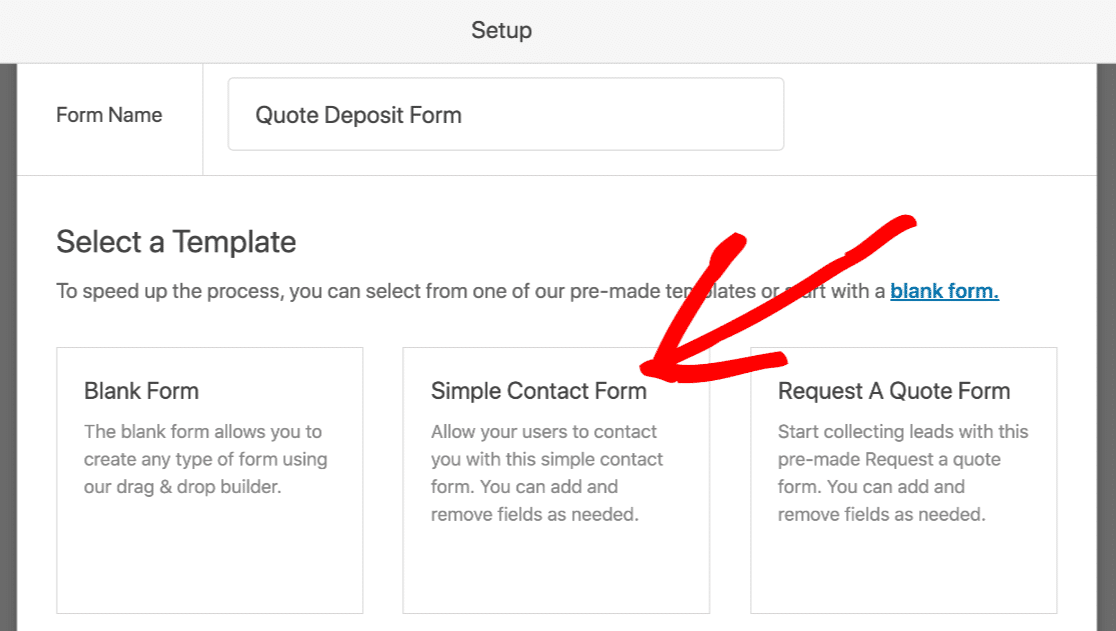The width and height of the screenshot is (1116, 631).
Task: Click the 'To speed up the process' paragraph
Action: coord(527,291)
